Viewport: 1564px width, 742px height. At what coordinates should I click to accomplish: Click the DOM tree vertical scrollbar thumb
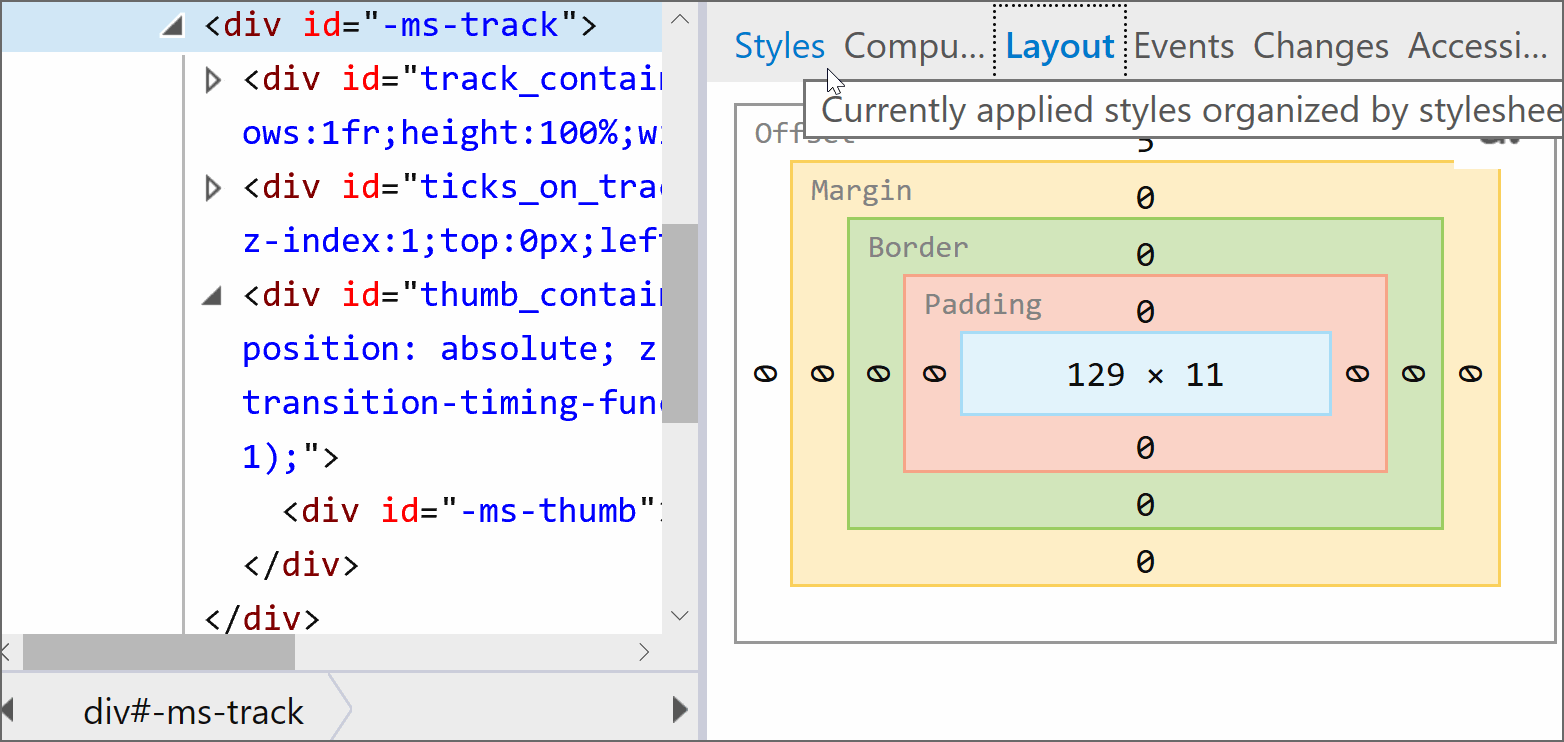[680, 322]
